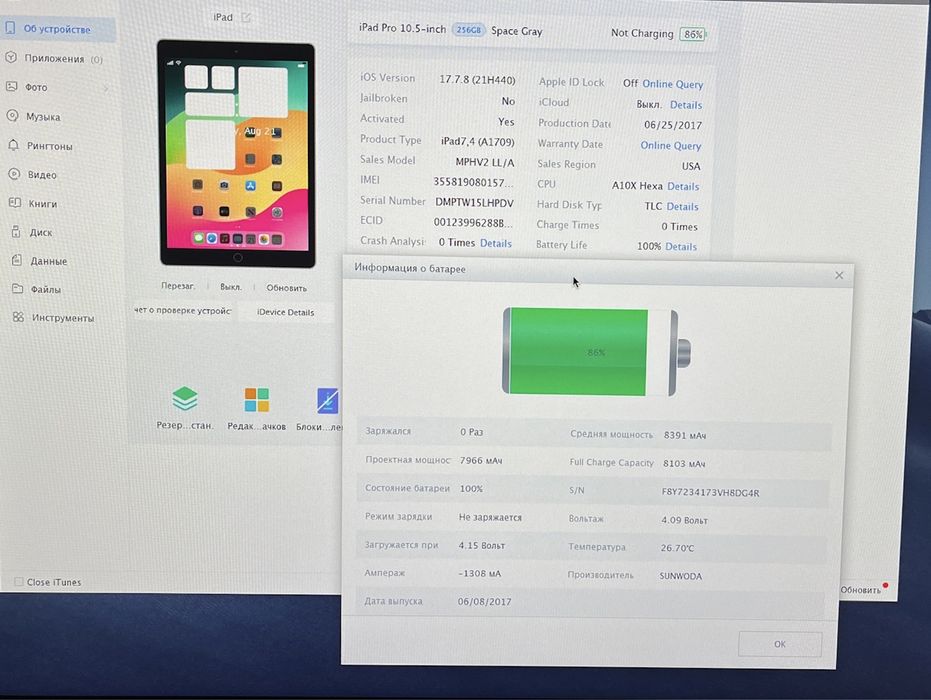The width and height of the screenshot is (931, 700).
Task: Click the Инструменты tools icon
Action: pyautogui.click(x=18, y=318)
